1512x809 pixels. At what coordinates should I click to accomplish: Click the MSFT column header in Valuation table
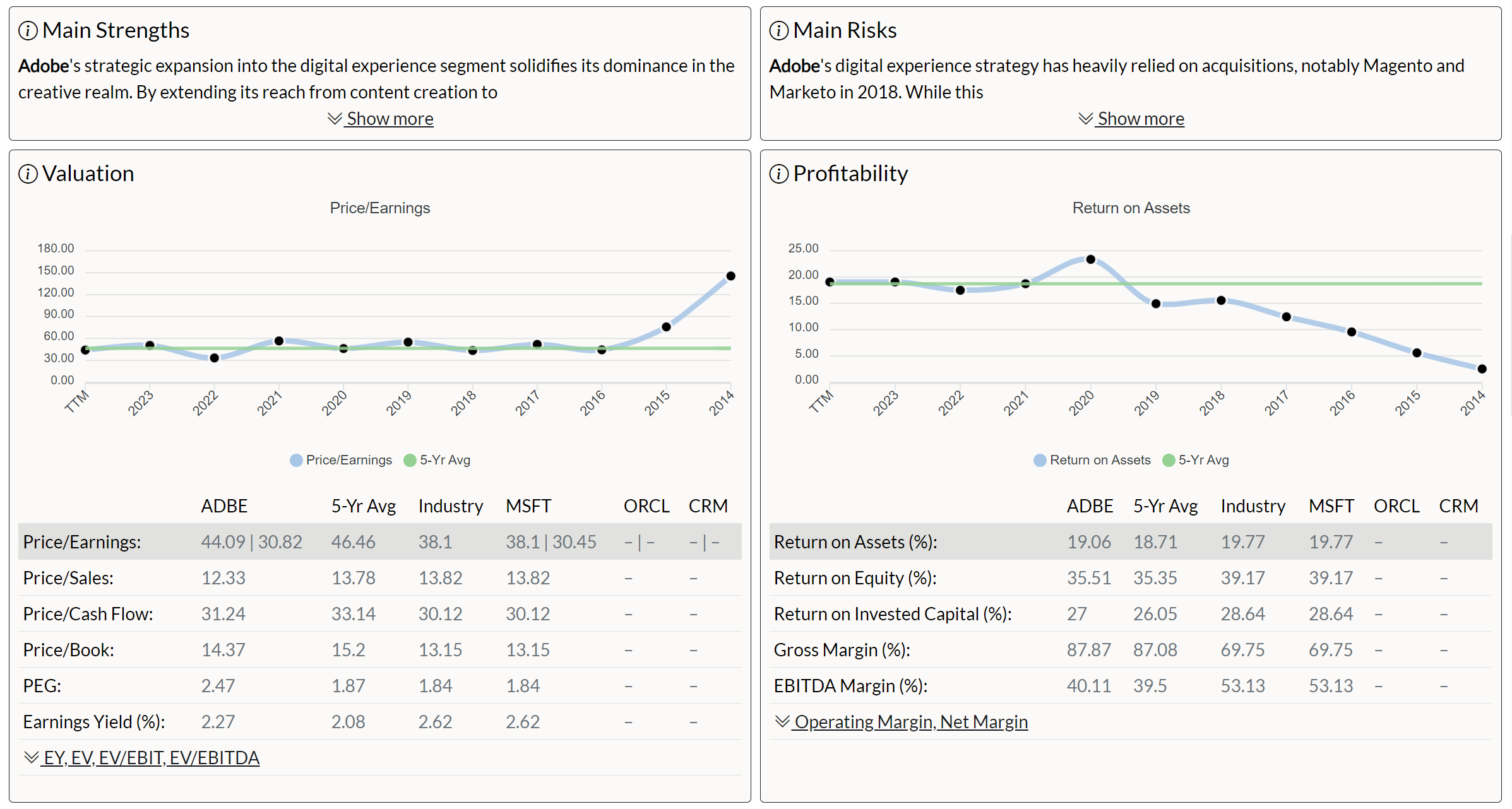(x=528, y=505)
